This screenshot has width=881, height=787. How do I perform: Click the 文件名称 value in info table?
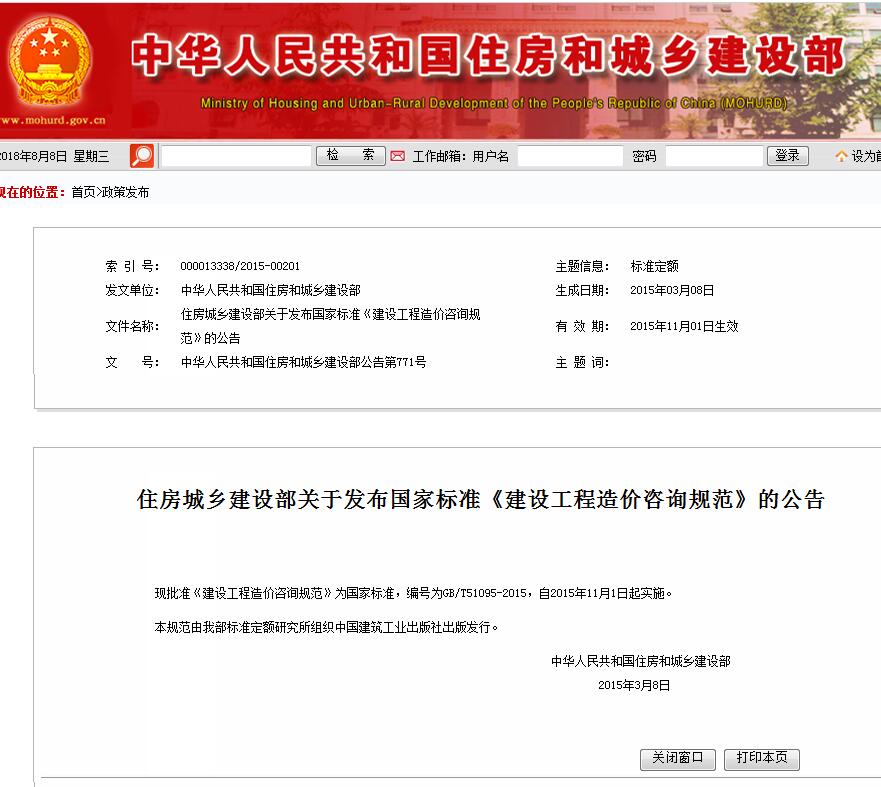(x=330, y=326)
